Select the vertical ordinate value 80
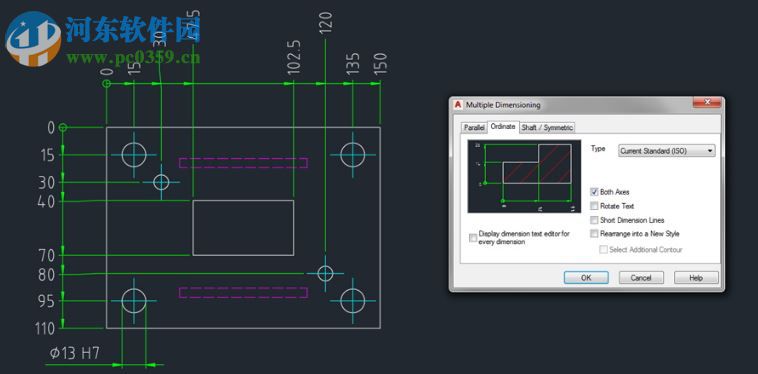758x374 pixels. [46, 275]
